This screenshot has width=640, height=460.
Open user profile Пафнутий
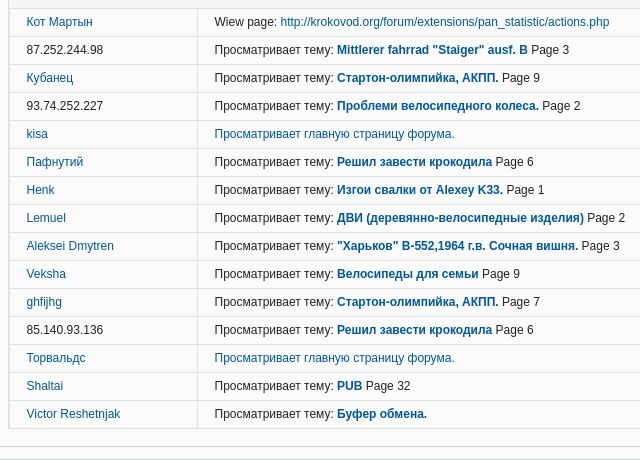coord(55,162)
